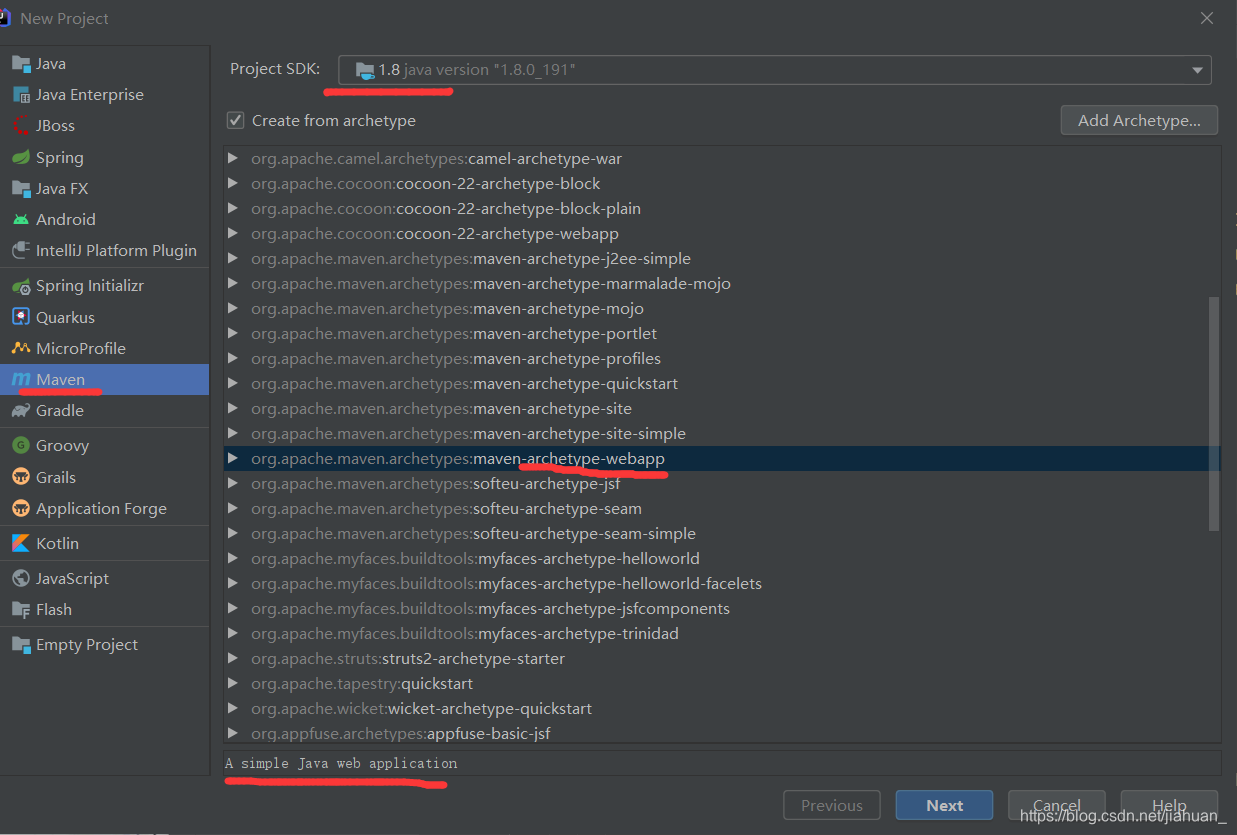
Task: Select Kotlin project type
Action: coord(105,544)
